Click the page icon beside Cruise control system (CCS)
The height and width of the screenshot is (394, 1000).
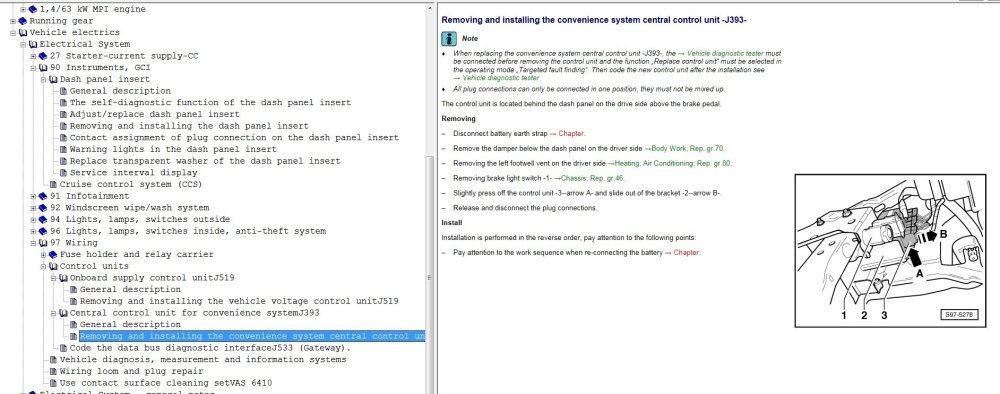(x=54, y=184)
